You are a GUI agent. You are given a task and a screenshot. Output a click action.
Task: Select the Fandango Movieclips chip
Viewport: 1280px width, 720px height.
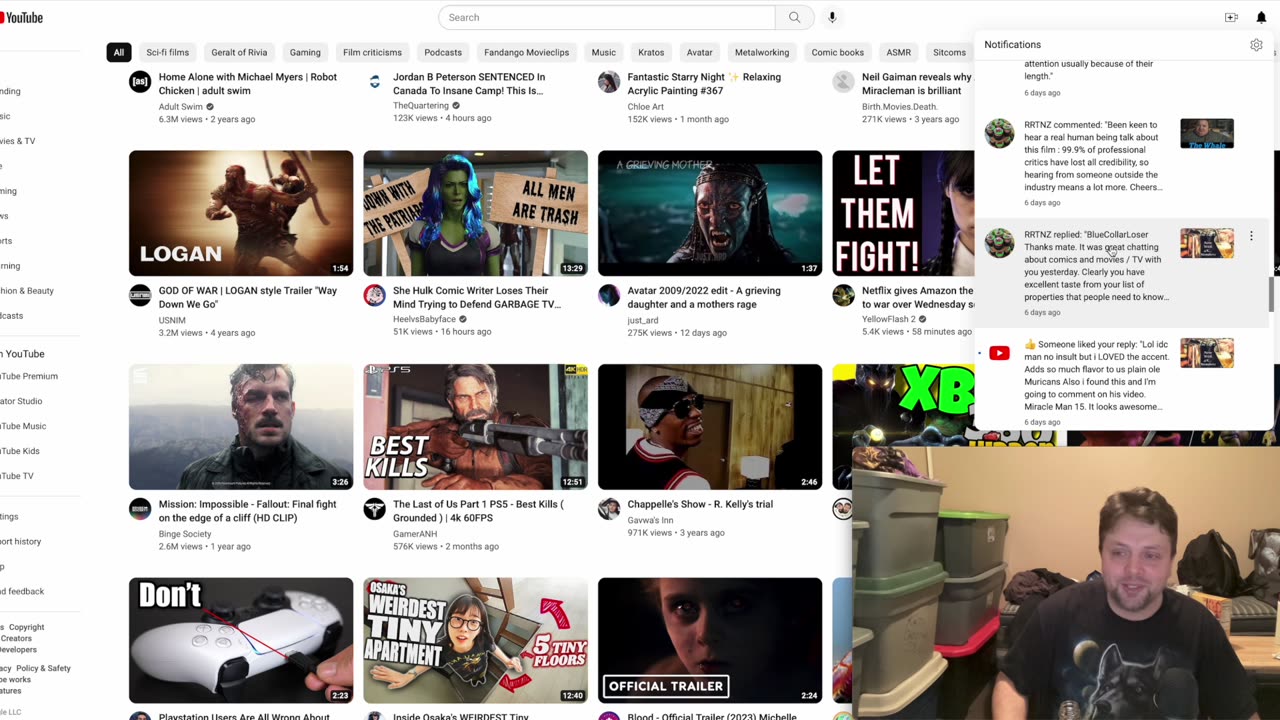[x=527, y=52]
